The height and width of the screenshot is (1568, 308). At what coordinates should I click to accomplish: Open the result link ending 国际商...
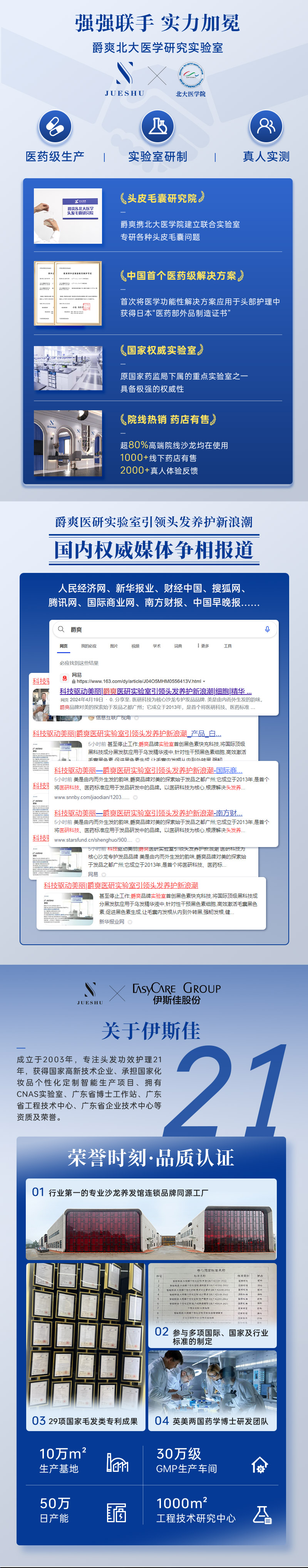pos(148,770)
